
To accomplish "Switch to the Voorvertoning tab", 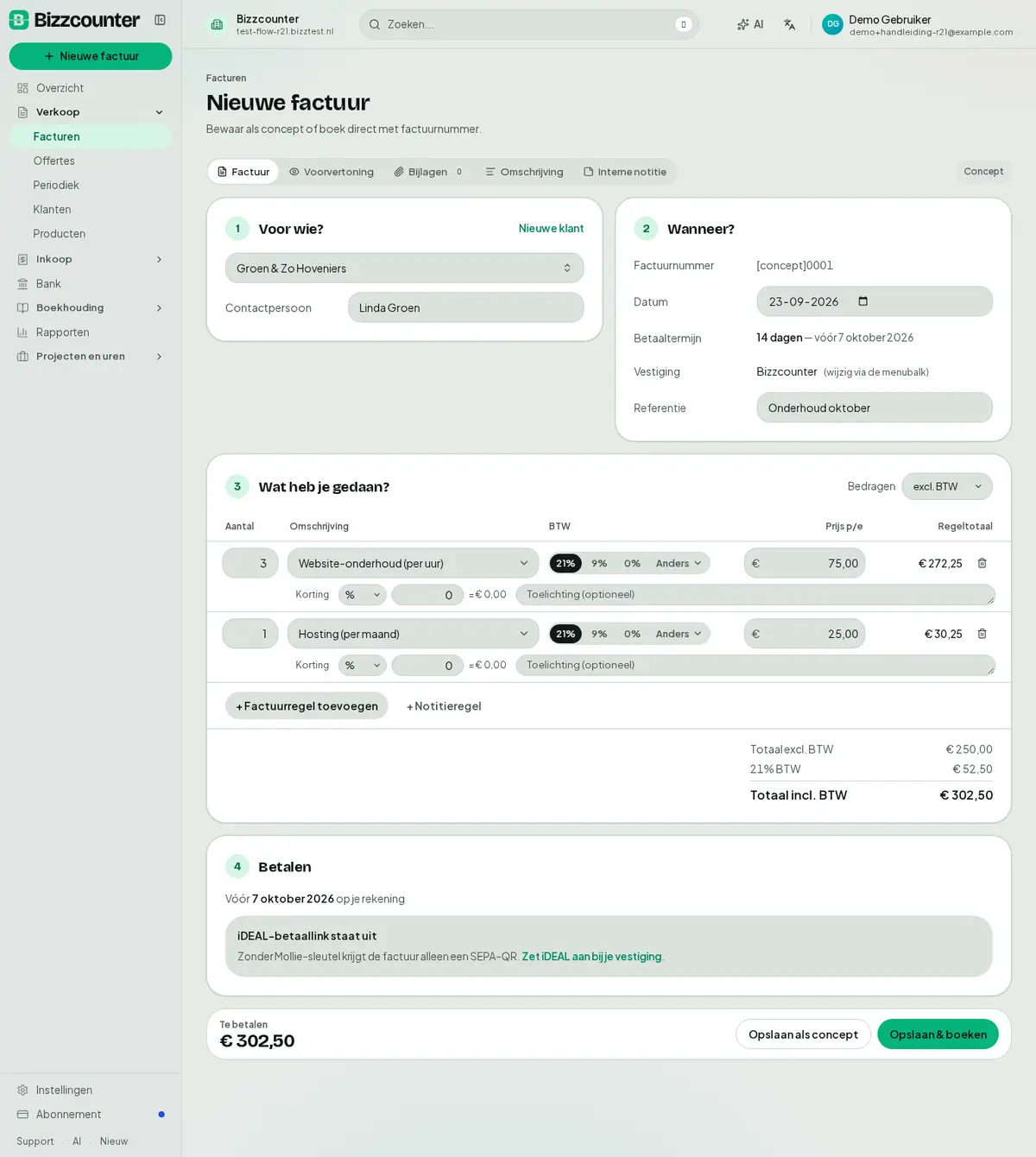I will (x=332, y=172).
